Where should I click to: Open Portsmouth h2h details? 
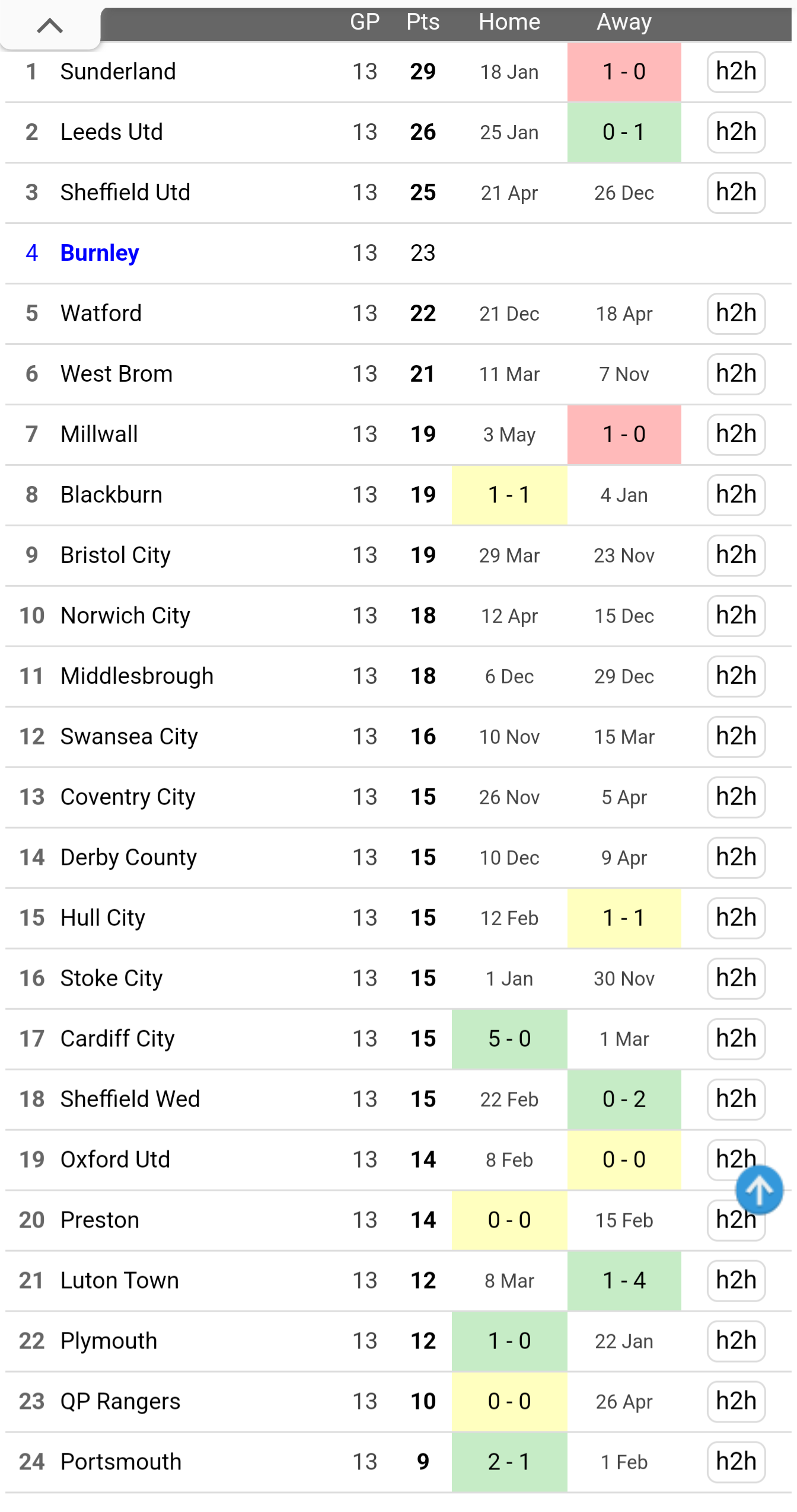coord(735,1462)
